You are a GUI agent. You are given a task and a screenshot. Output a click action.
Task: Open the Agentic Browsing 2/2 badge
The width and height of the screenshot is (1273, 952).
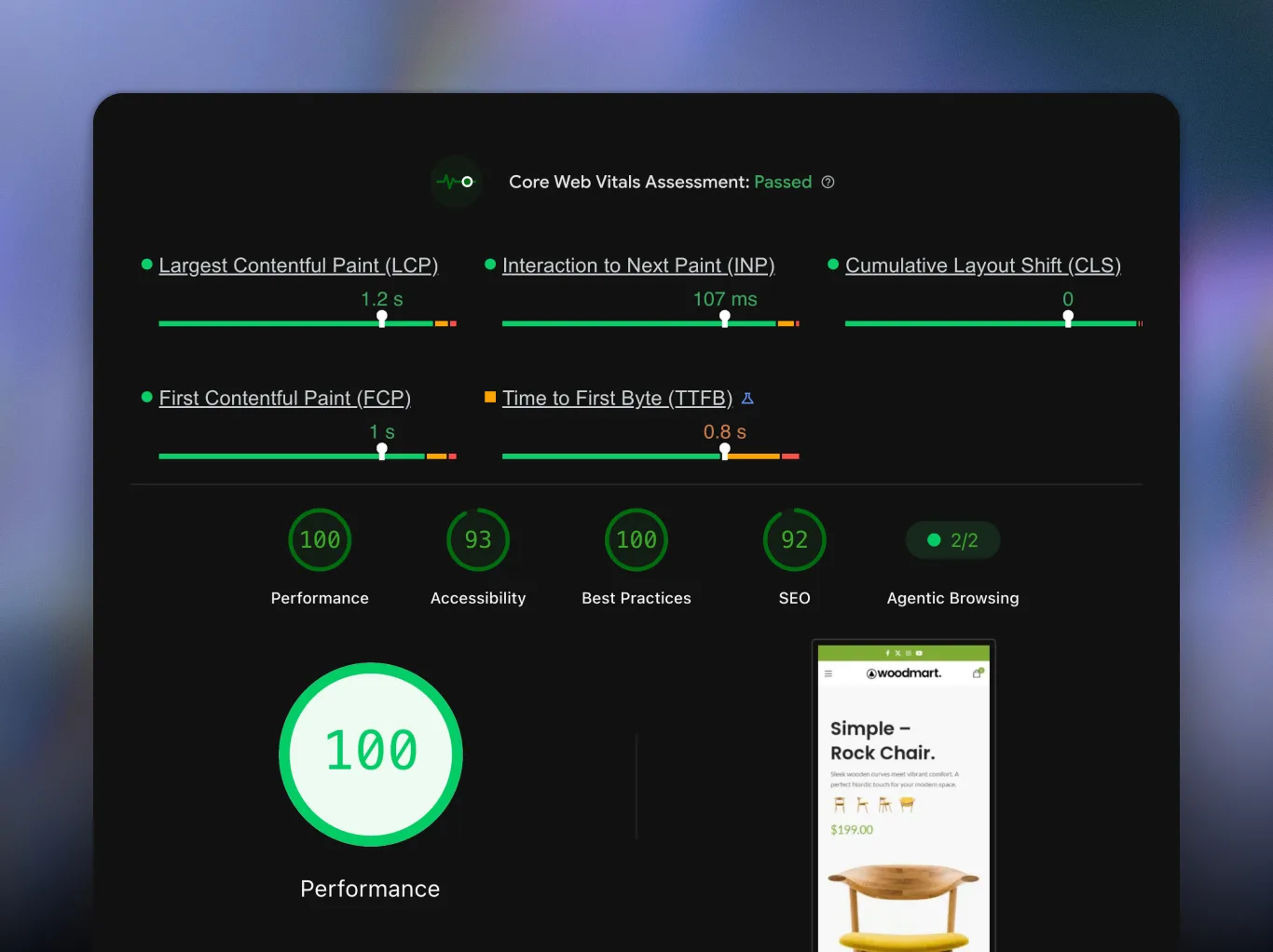pos(952,540)
